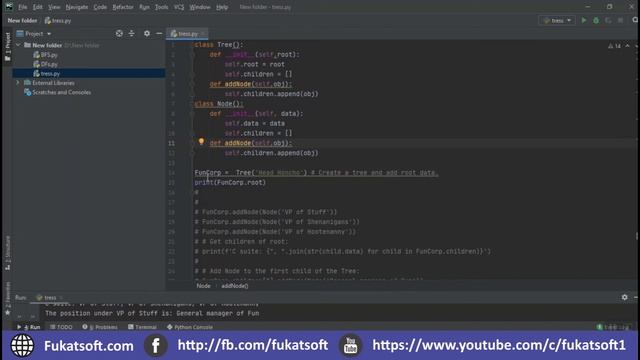Click the Node breadcrumb below the editor
This screenshot has height=360, width=640.
[203, 286]
